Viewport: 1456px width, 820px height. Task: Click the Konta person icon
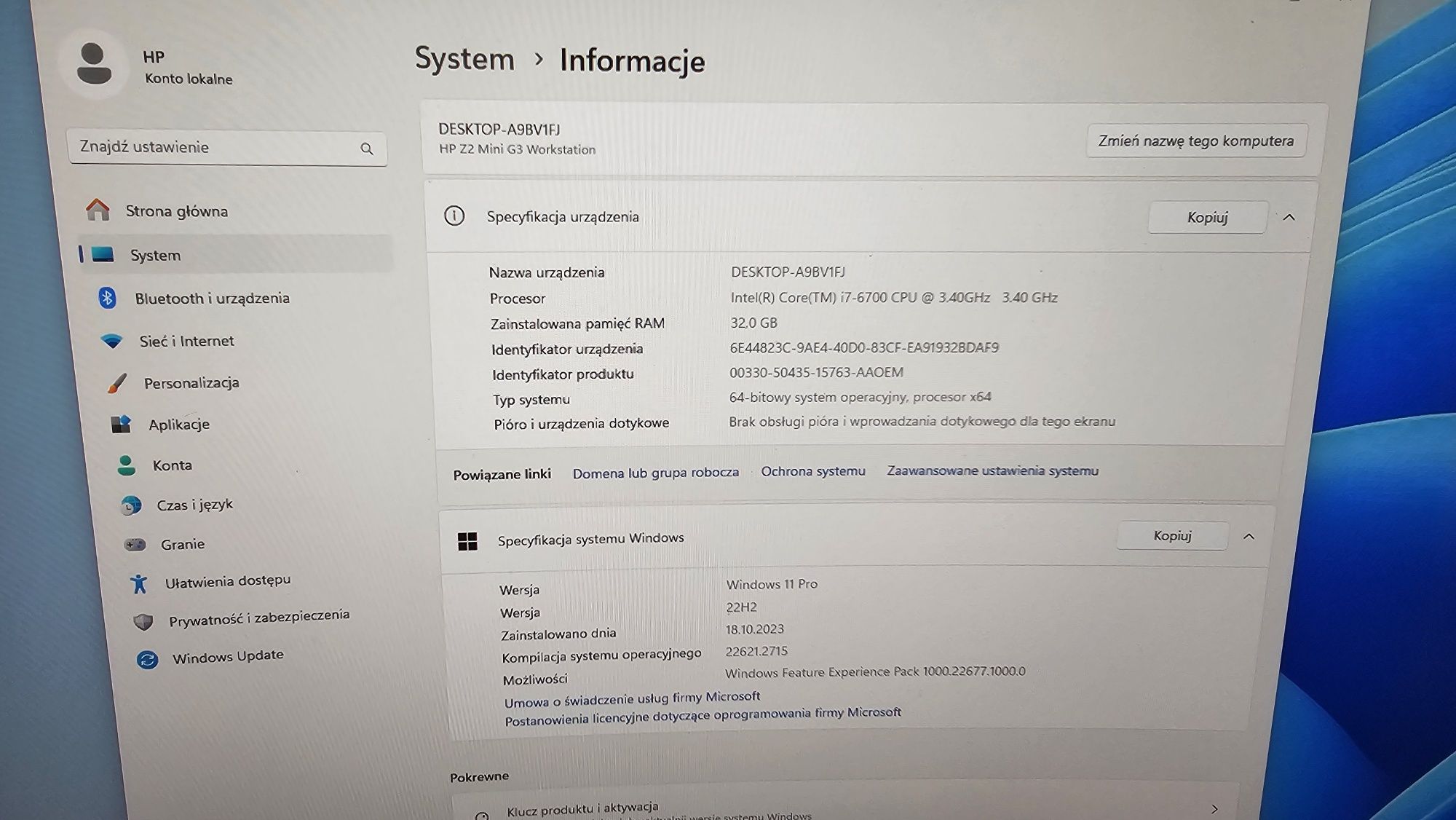(127, 465)
